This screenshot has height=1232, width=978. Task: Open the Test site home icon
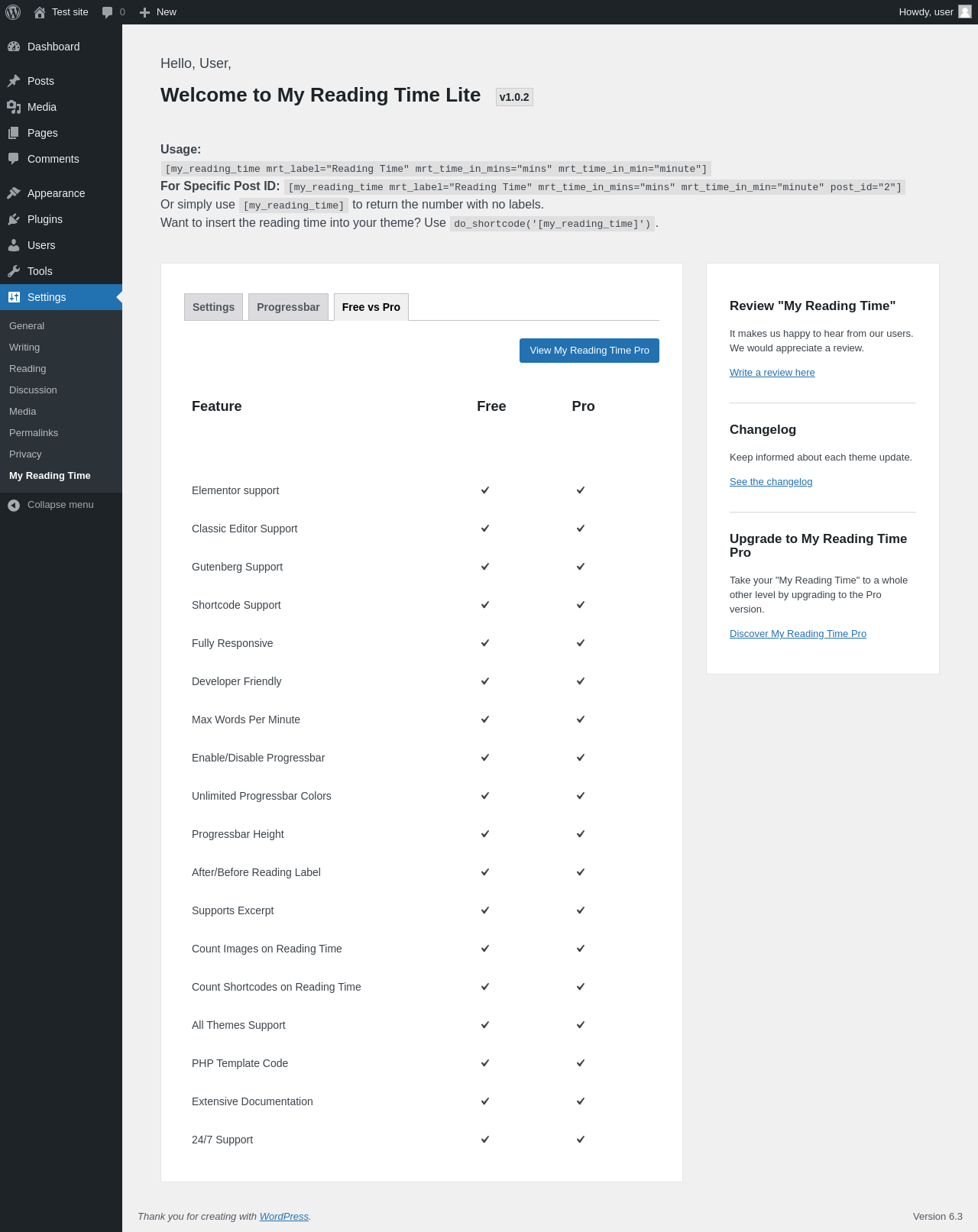coord(40,12)
